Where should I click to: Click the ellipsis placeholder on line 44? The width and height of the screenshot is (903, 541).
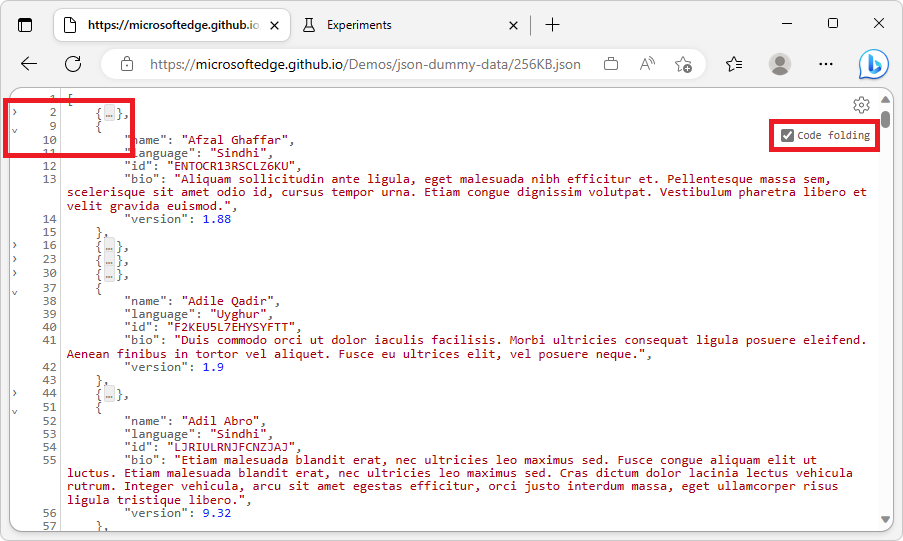[109, 395]
